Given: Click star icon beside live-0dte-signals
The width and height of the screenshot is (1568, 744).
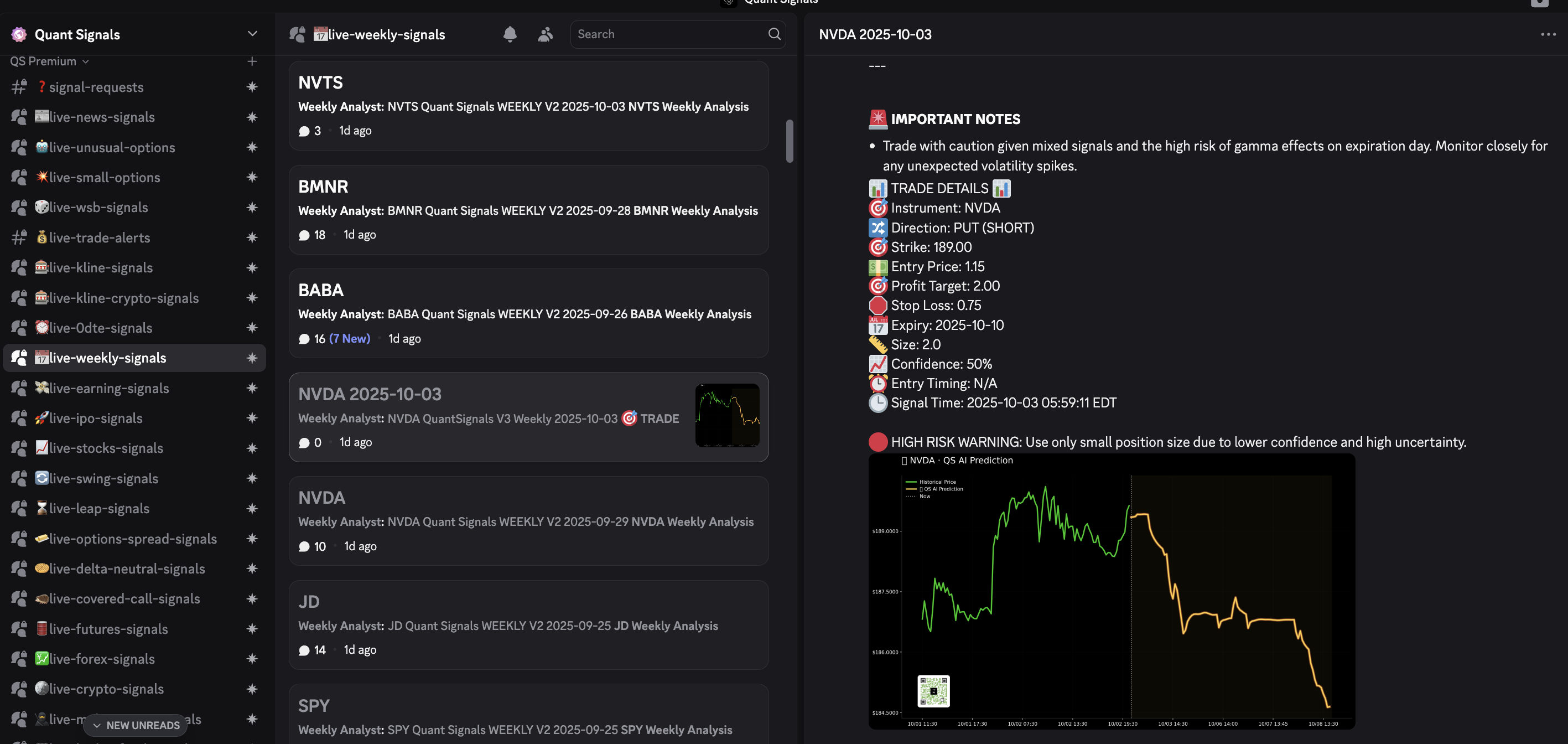Looking at the screenshot, I should [x=252, y=328].
